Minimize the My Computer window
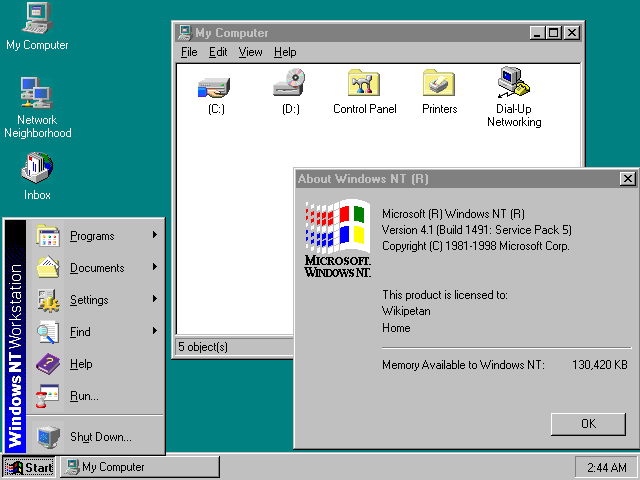Screen dimensions: 640x480 (537, 33)
